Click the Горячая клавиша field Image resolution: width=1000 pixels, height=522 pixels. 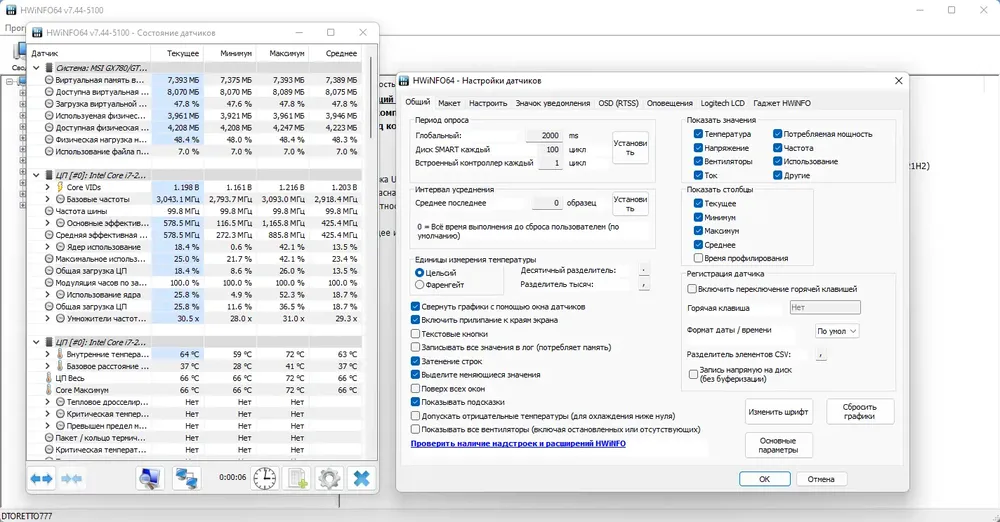pos(825,308)
